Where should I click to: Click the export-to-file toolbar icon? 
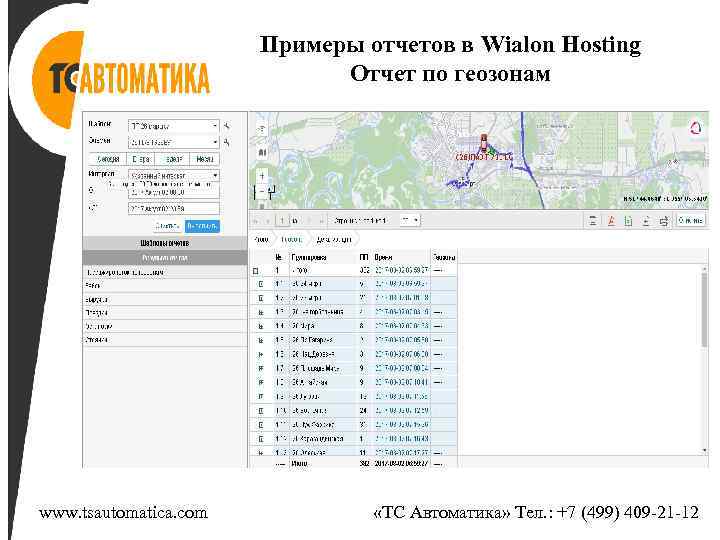pos(646,221)
